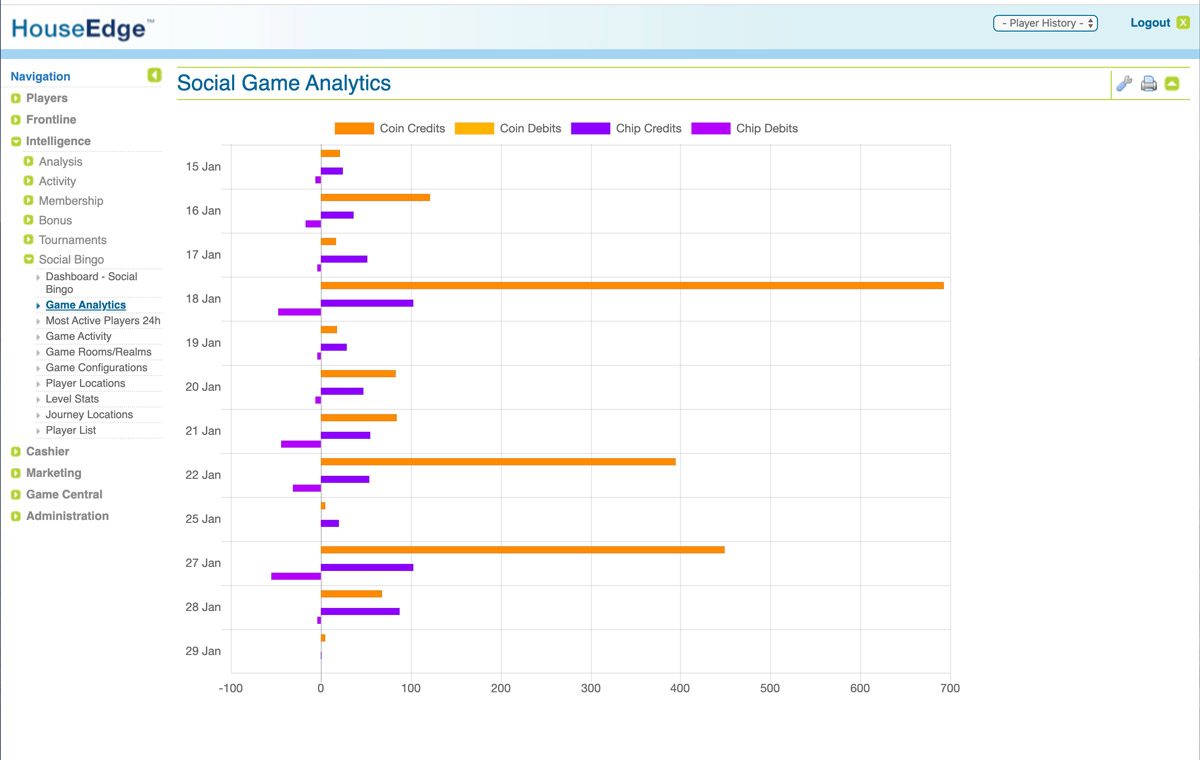Toggle Chip Credits legend swatch
Image resolution: width=1200 pixels, height=760 pixels.
coord(590,128)
